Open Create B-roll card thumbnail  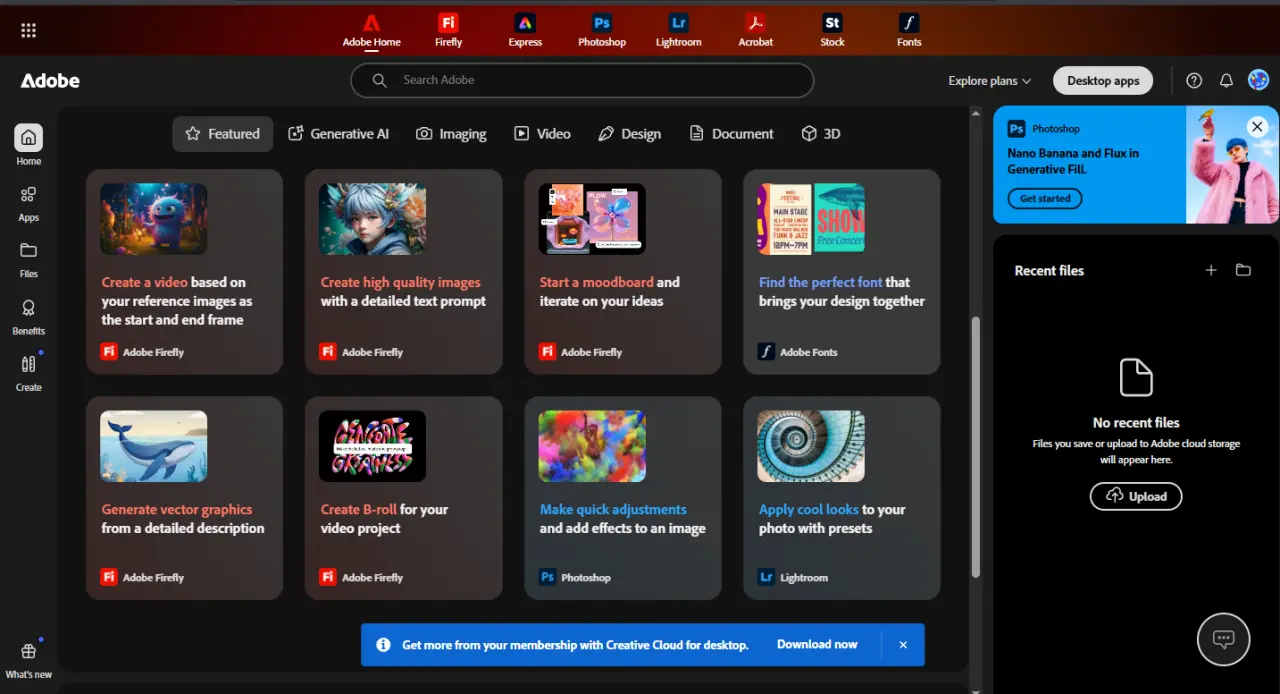coord(372,446)
